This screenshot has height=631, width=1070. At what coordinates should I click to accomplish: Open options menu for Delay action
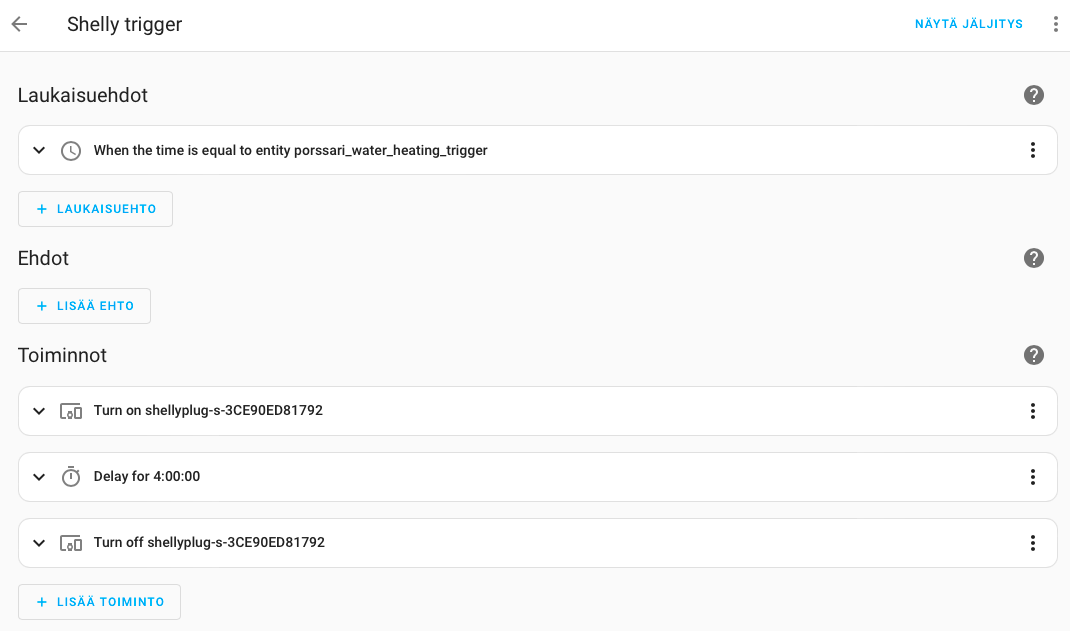pyautogui.click(x=1033, y=477)
